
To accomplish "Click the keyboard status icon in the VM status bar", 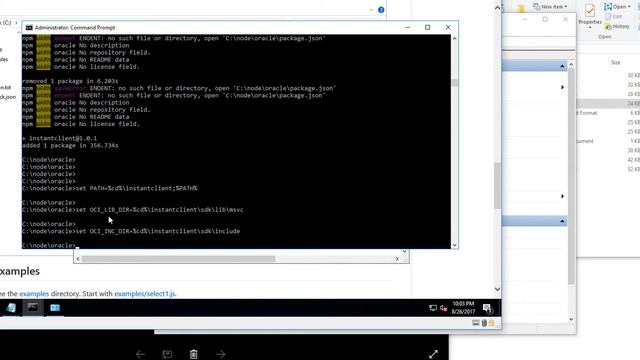I will (x=476, y=323).
